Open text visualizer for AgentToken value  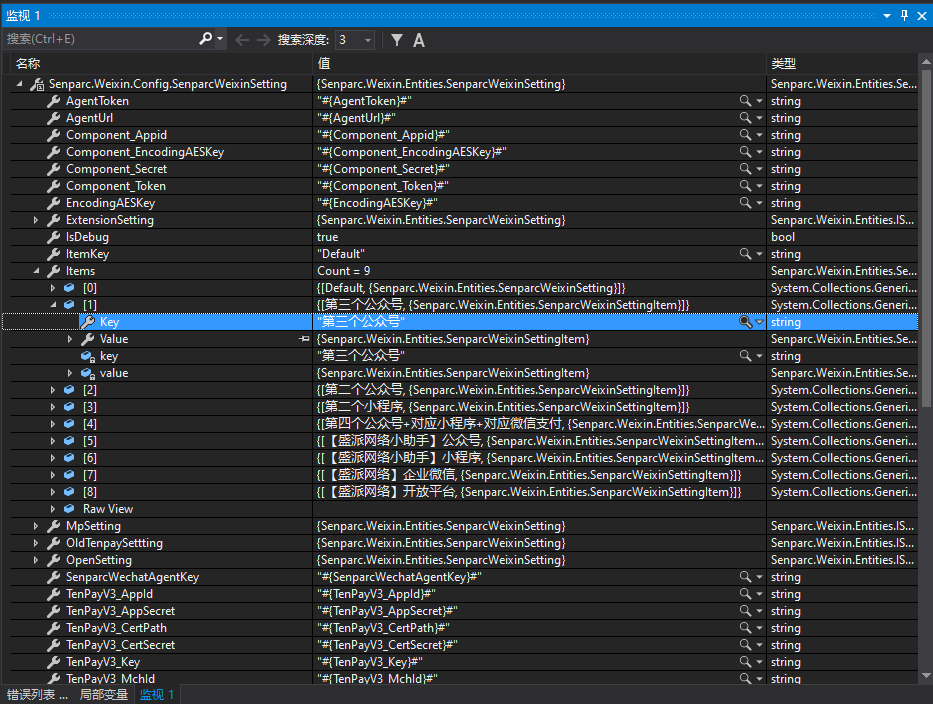click(745, 100)
